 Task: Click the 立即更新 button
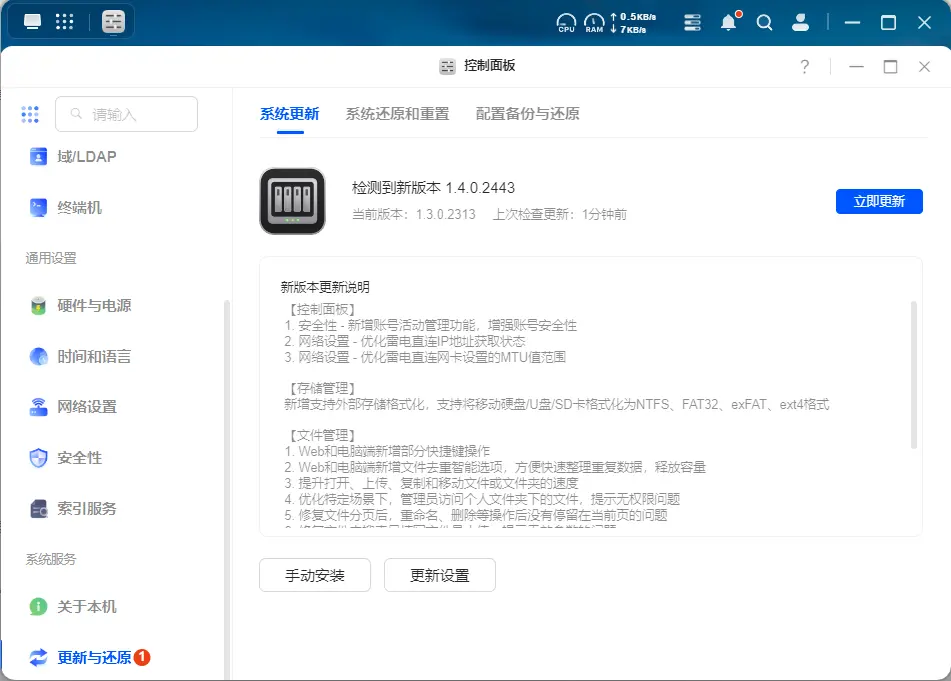pos(879,201)
